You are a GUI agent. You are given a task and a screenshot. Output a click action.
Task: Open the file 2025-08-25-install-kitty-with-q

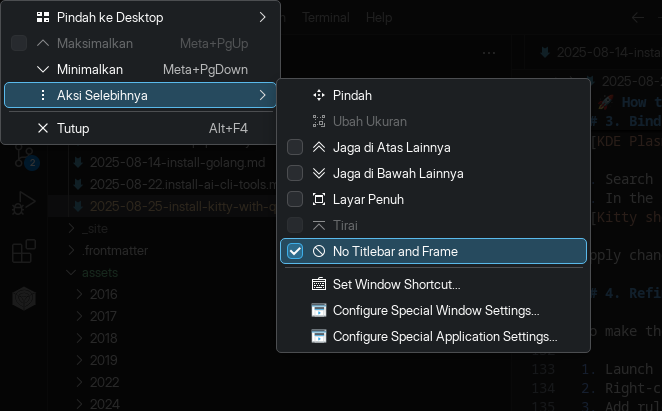click(182, 207)
